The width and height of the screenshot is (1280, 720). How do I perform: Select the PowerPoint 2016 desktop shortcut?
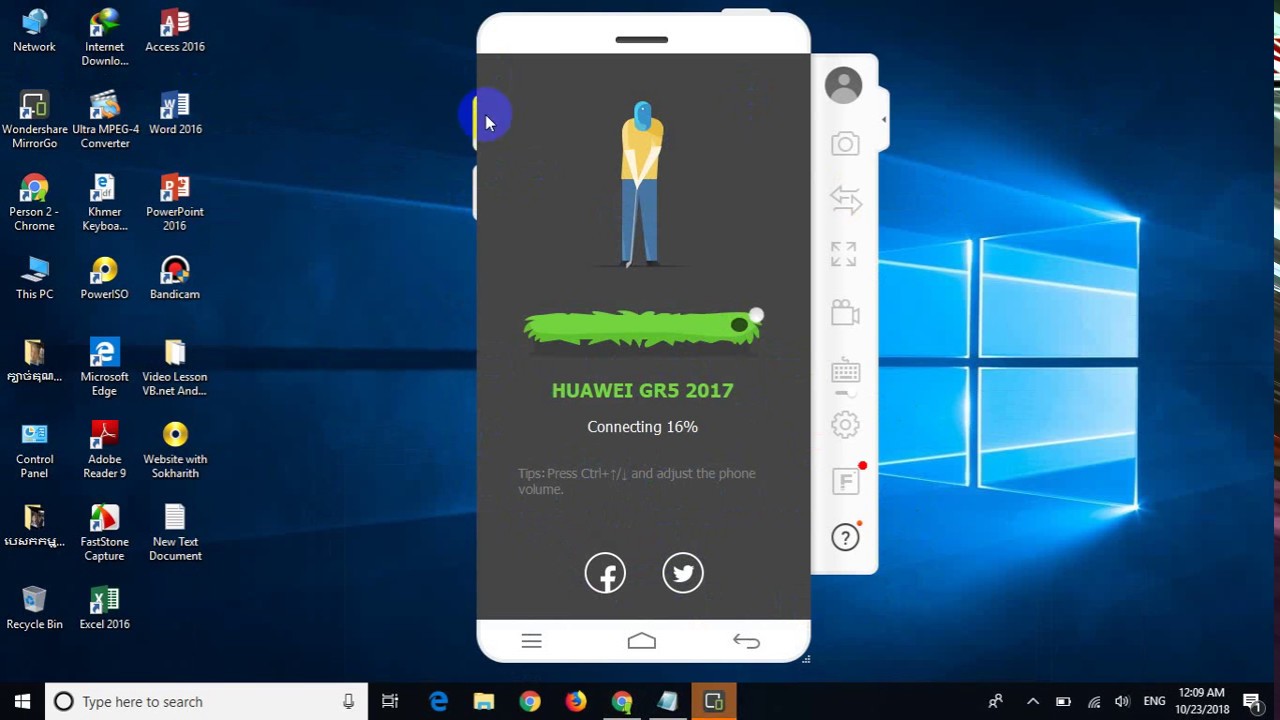tap(175, 203)
